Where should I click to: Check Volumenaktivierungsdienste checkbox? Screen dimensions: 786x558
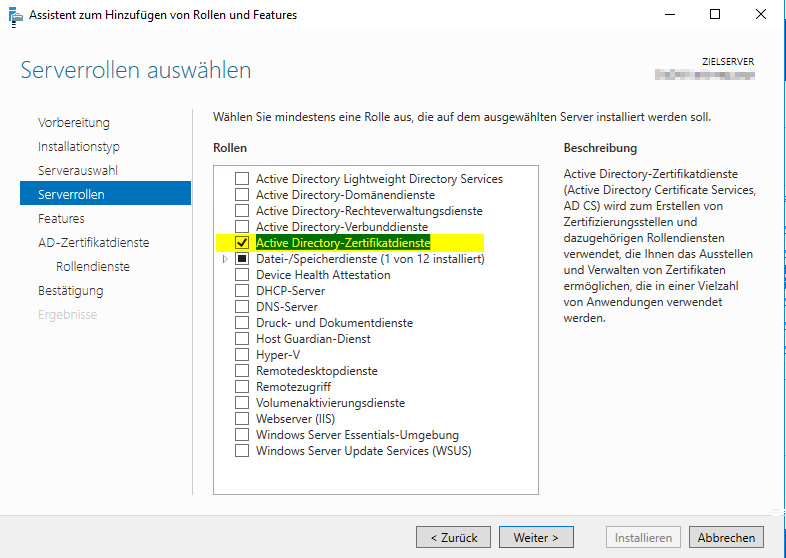click(x=242, y=403)
